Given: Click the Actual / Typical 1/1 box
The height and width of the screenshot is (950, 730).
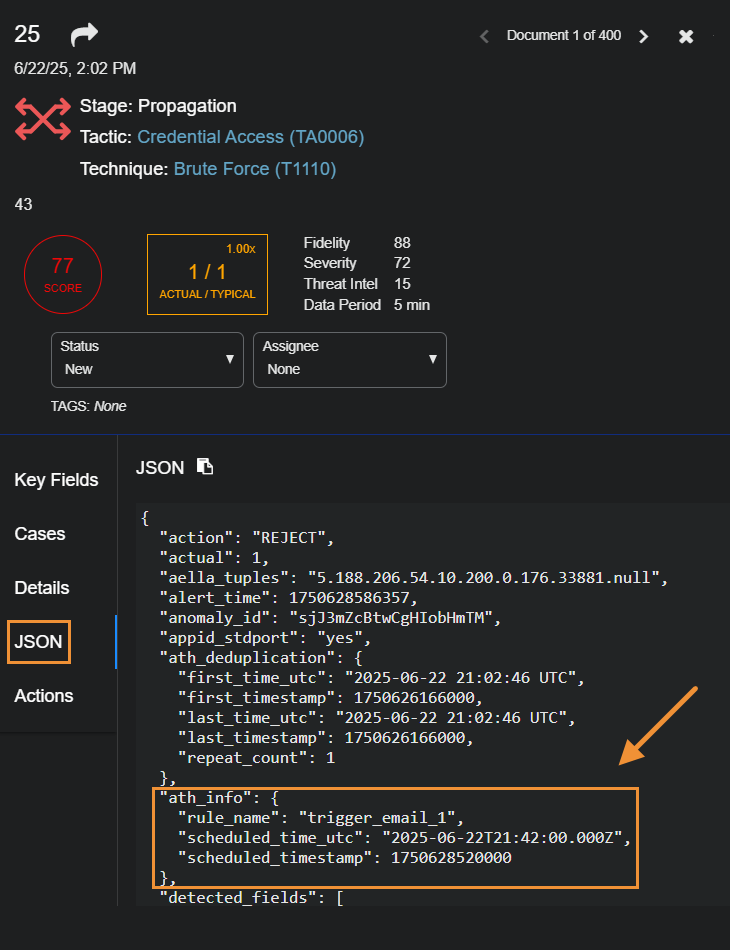Looking at the screenshot, I should pyautogui.click(x=207, y=275).
